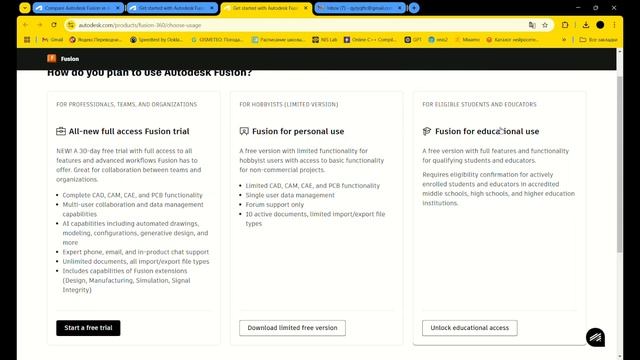The height and width of the screenshot is (360, 640).
Task: Open the NIS Lab bookmark
Action: pos(325,40)
